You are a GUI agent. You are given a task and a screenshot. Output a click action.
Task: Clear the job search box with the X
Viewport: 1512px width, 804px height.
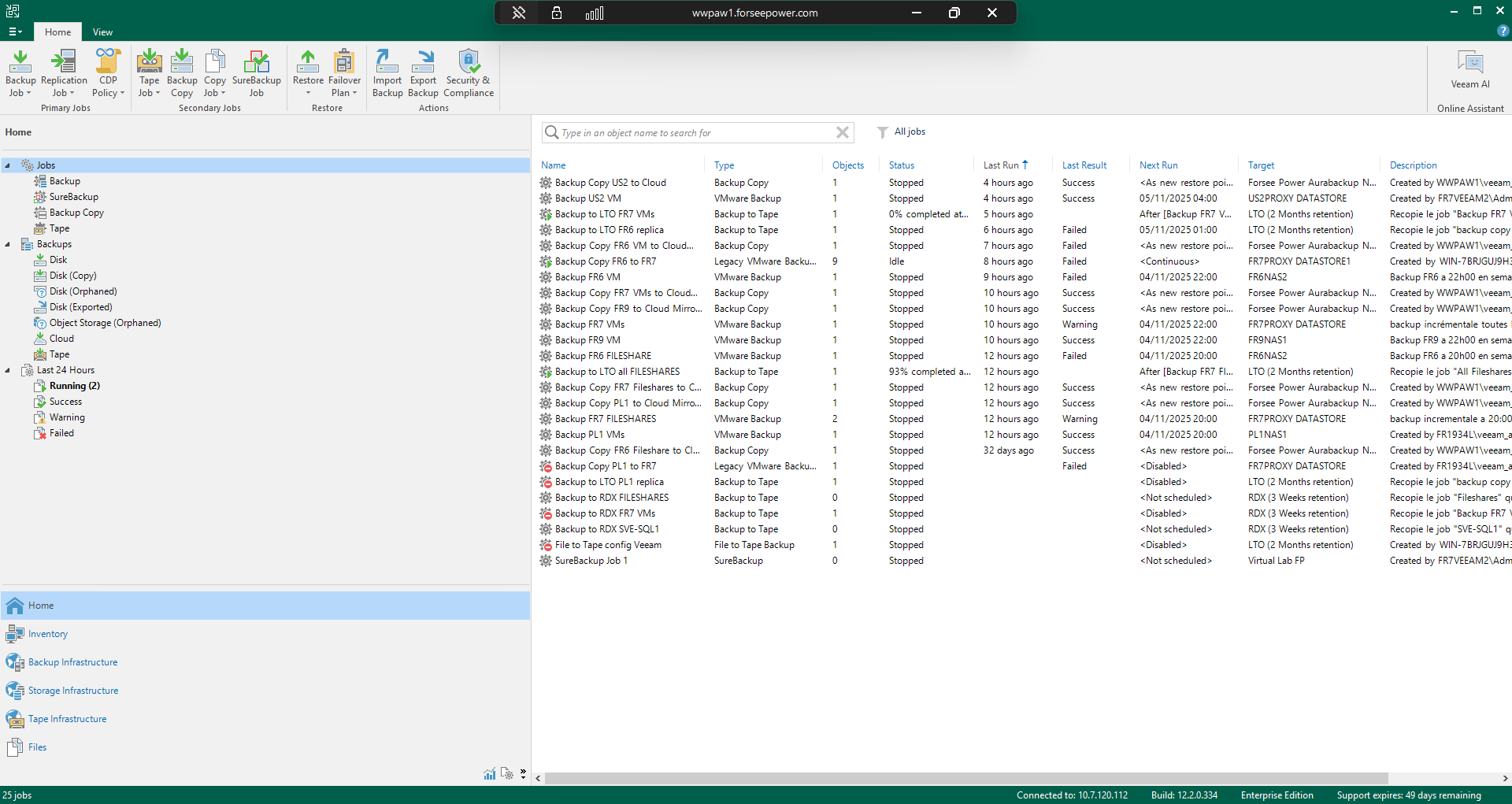tap(843, 132)
